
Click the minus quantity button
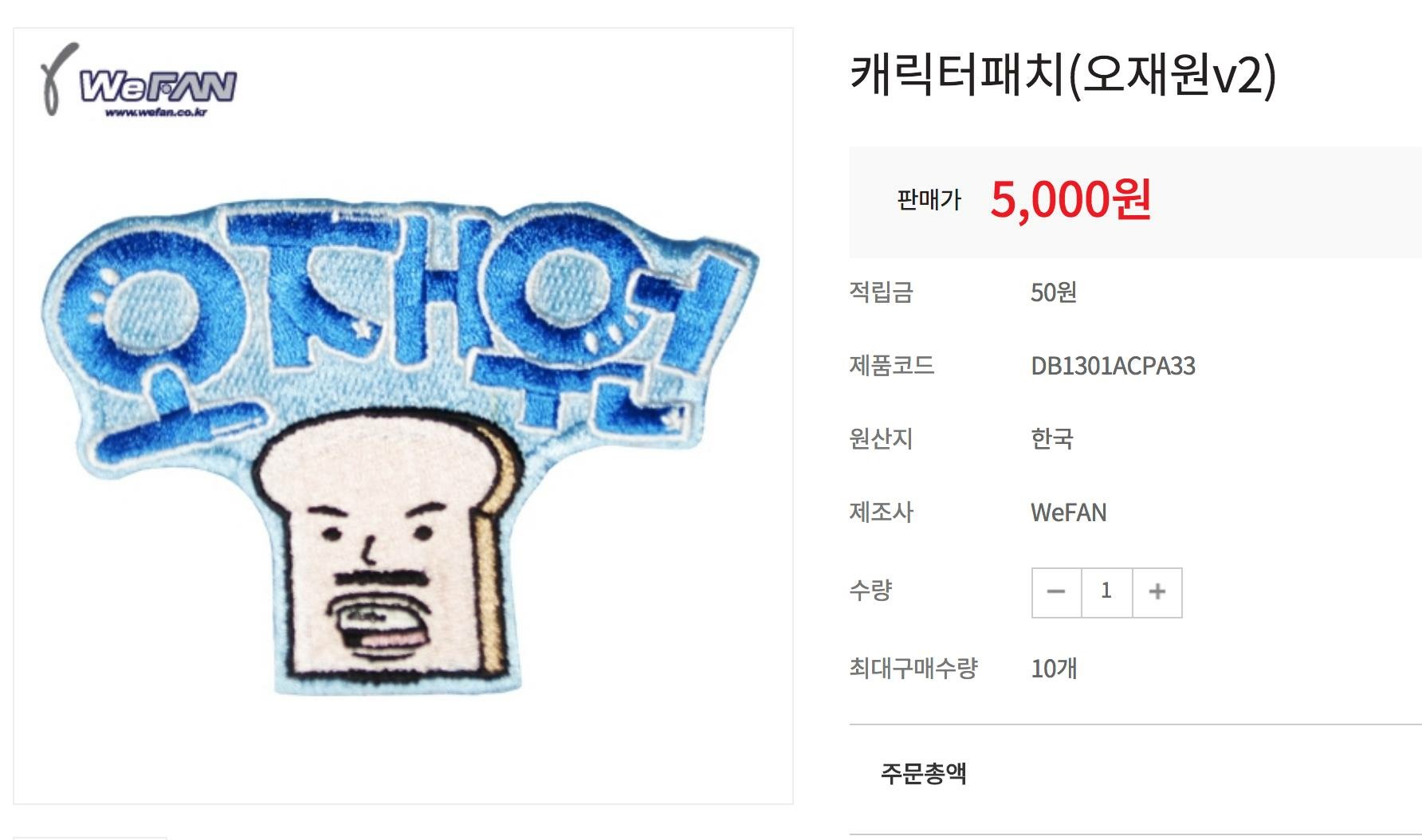1056,592
